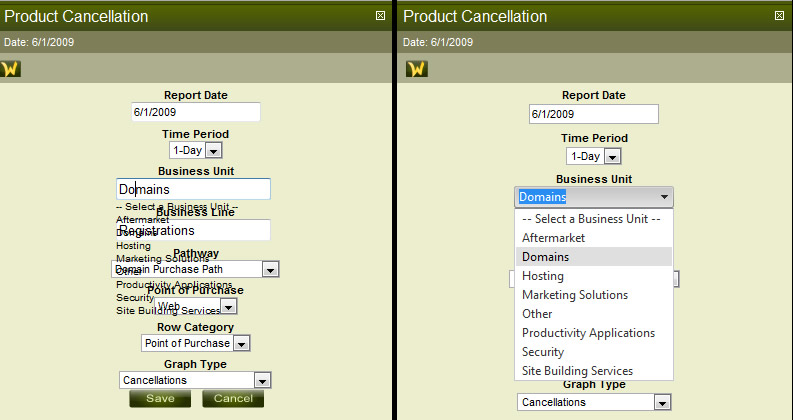
Task: Select Productivity Applications in the dropdown list
Action: pos(588,333)
